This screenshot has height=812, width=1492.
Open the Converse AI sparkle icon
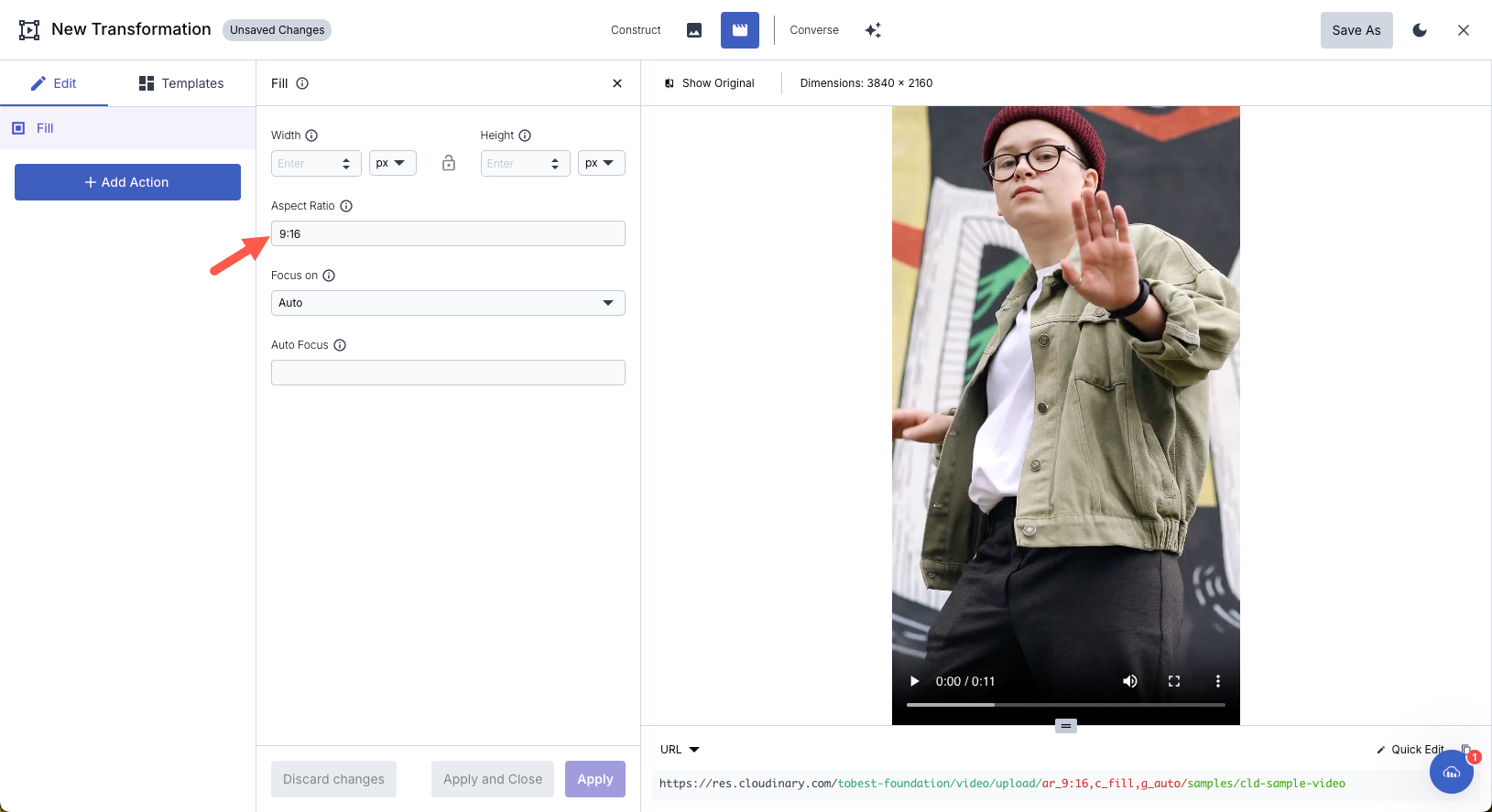(873, 30)
